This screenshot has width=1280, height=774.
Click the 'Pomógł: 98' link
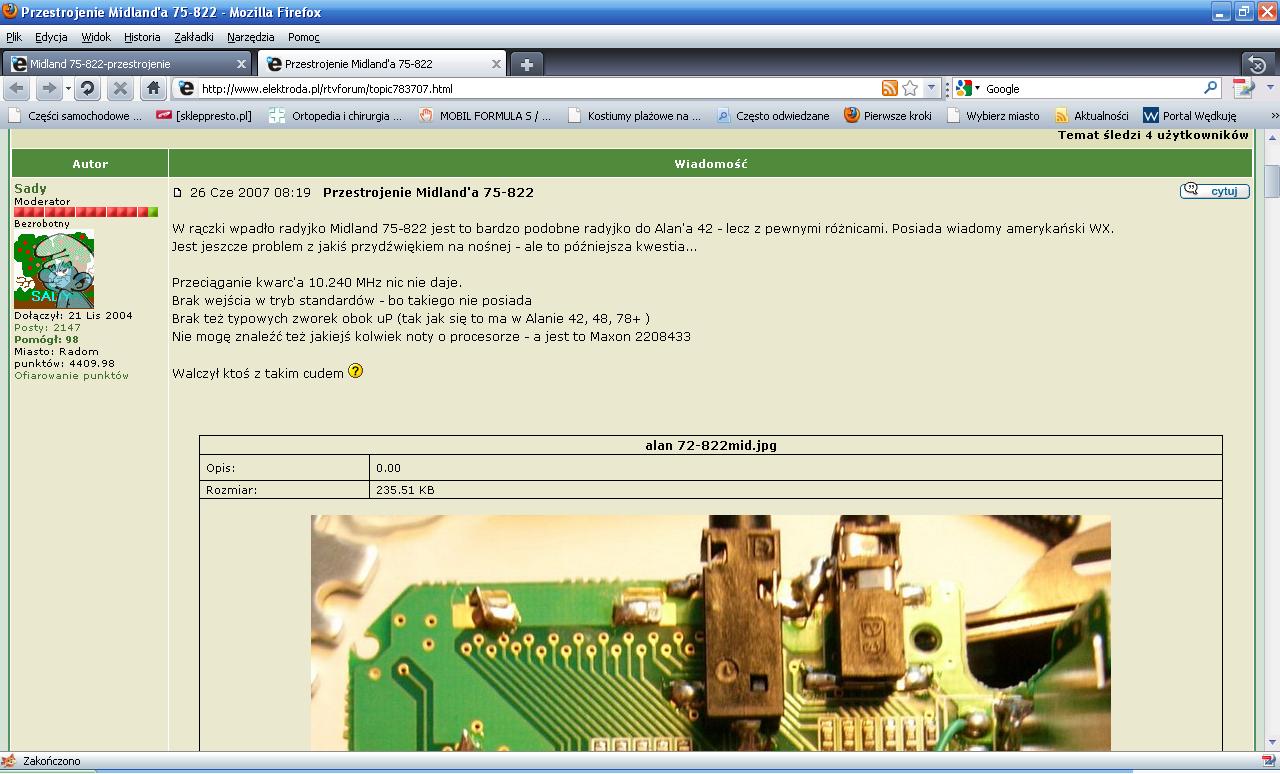click(46, 340)
